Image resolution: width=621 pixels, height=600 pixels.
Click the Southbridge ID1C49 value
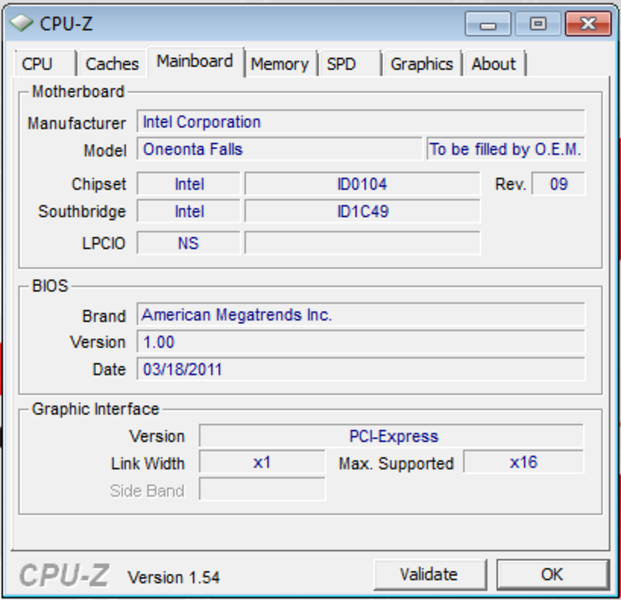pos(362,211)
